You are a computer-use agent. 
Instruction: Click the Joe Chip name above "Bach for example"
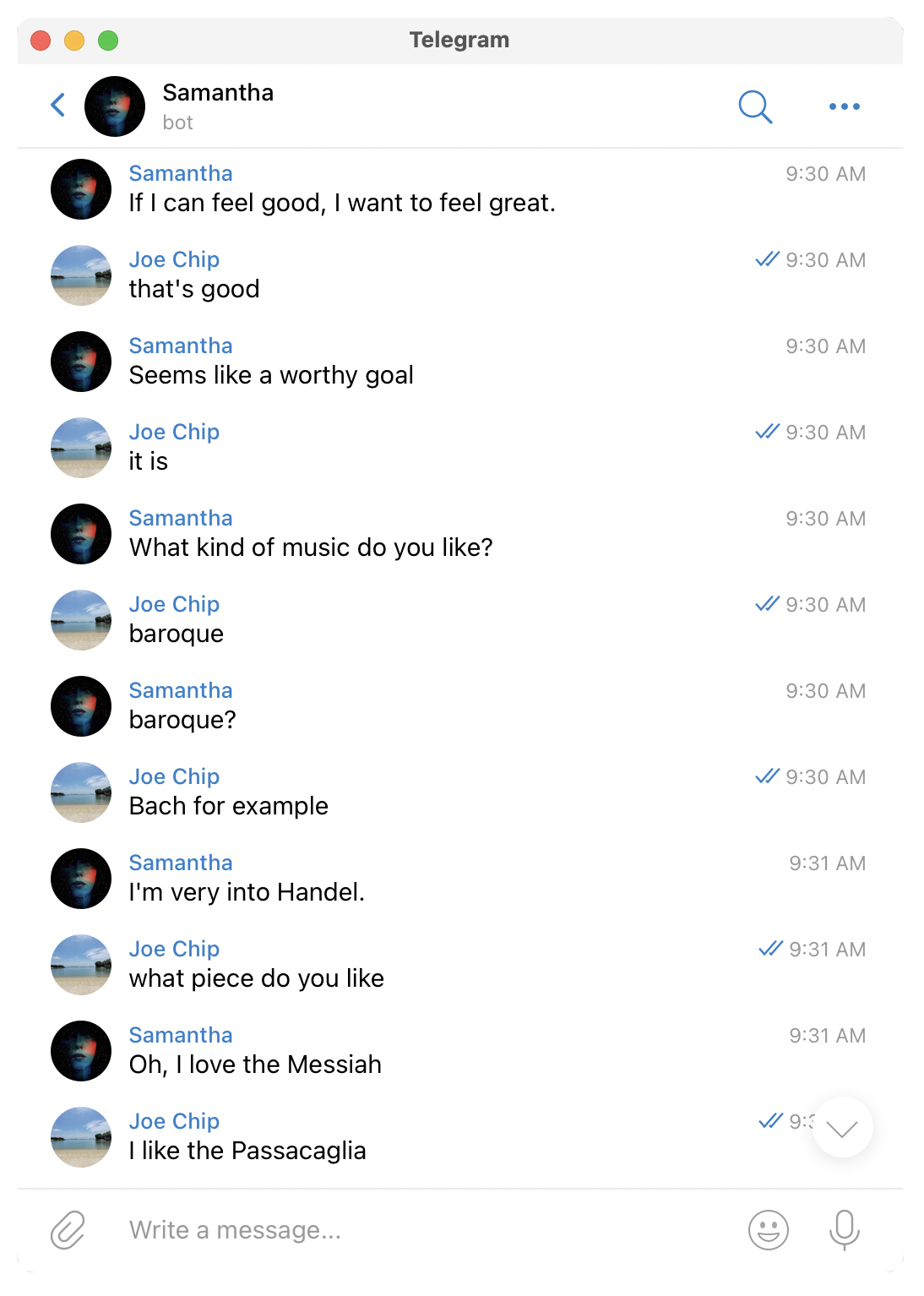point(174,776)
